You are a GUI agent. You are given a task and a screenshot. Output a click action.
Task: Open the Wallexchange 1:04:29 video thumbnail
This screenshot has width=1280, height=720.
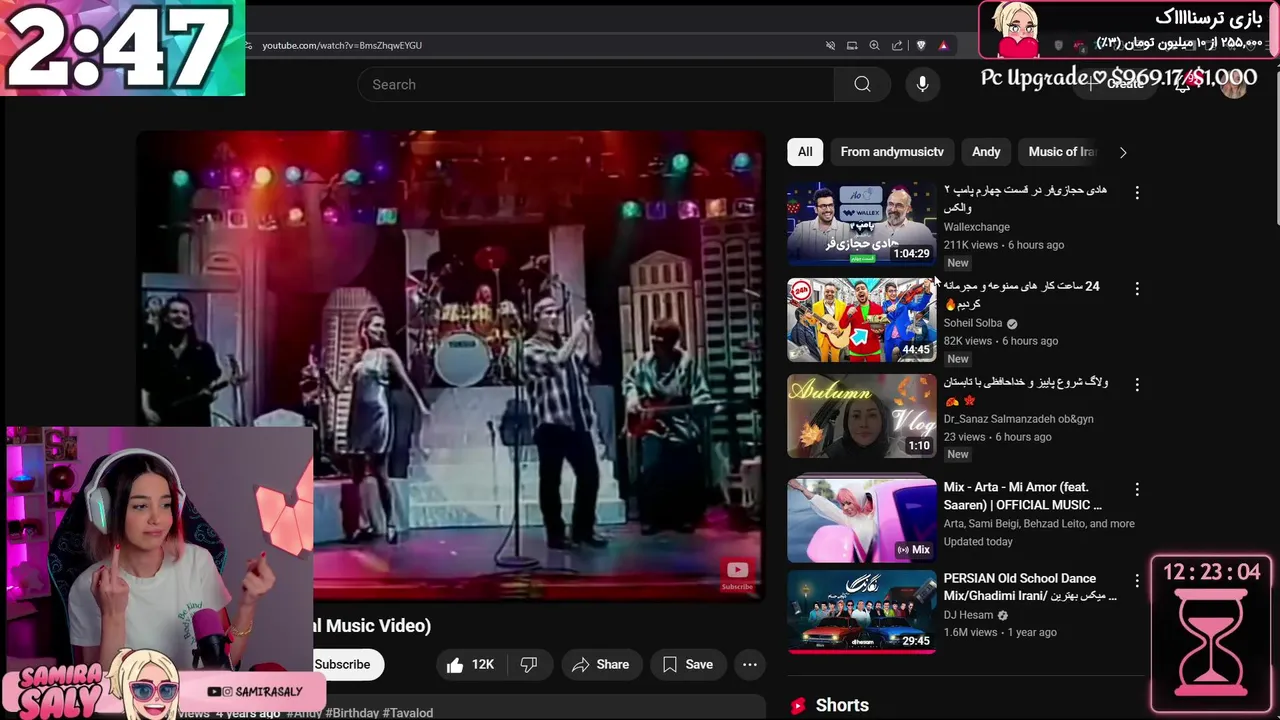pos(861,224)
